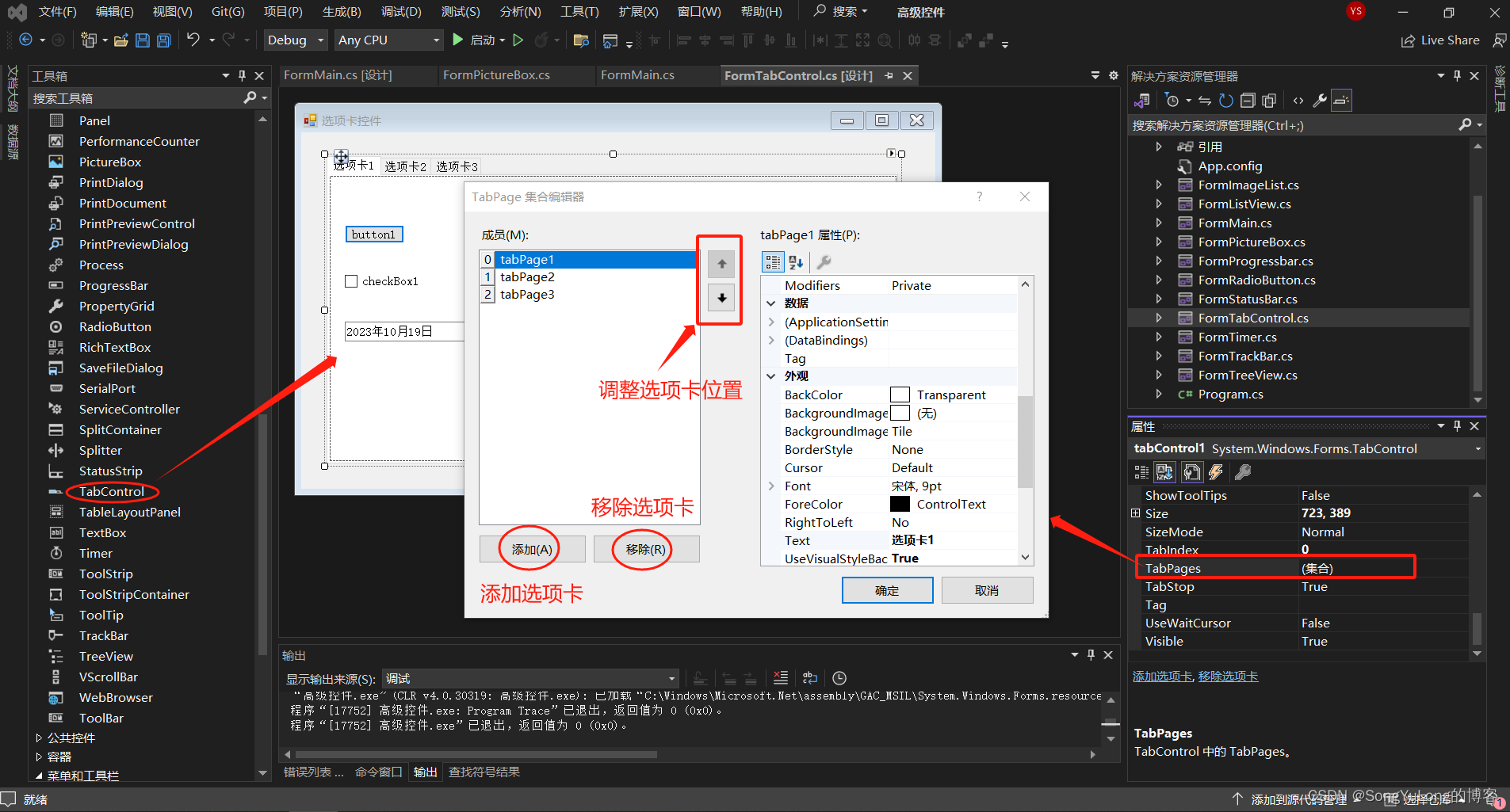Move tabPage up with the arrow button
The height and width of the screenshot is (812, 1510).
click(721, 264)
